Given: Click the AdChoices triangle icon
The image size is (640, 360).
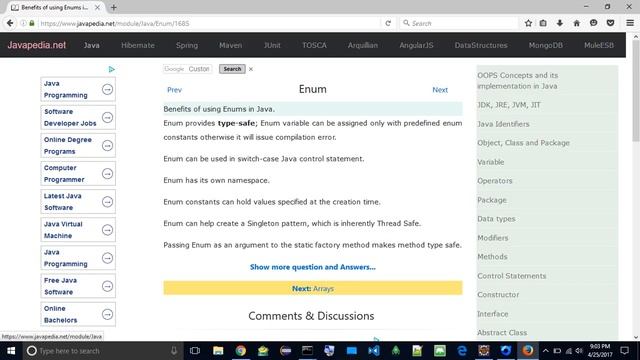Looking at the screenshot, I should tap(111, 69).
